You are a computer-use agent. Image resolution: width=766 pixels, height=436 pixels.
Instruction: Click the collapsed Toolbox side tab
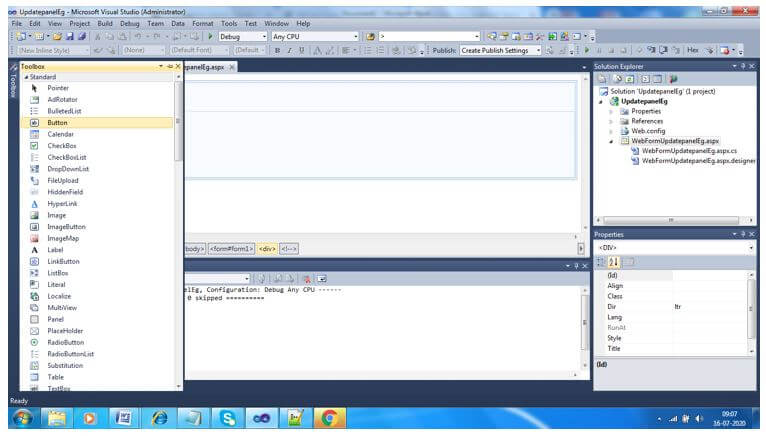[x=13, y=82]
